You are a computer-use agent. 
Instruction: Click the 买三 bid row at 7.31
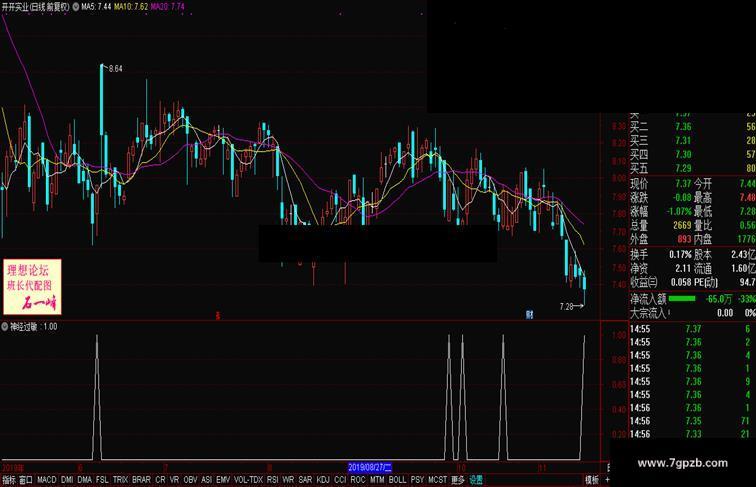pyautogui.click(x=692, y=141)
